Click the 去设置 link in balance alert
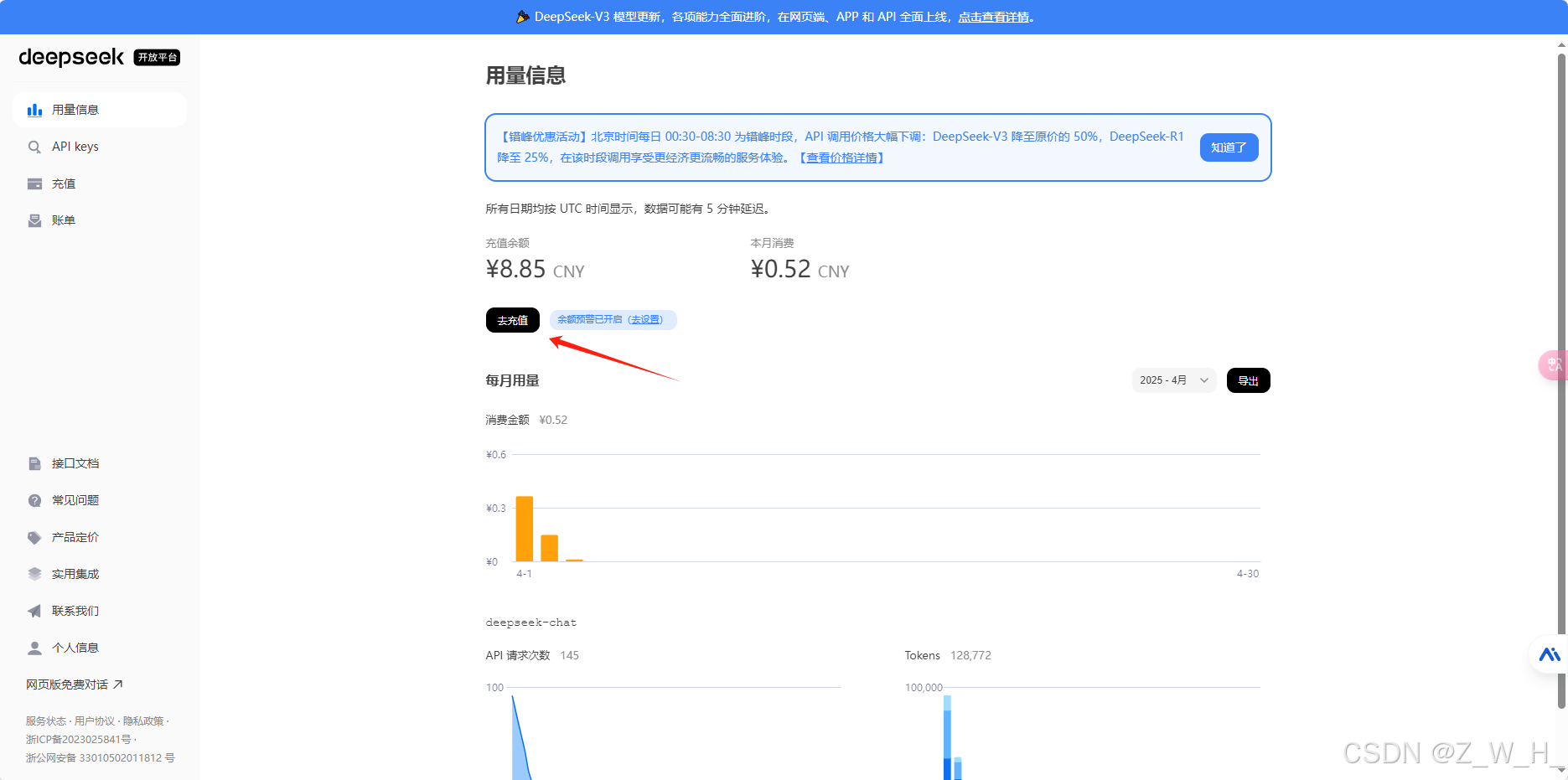 point(646,319)
